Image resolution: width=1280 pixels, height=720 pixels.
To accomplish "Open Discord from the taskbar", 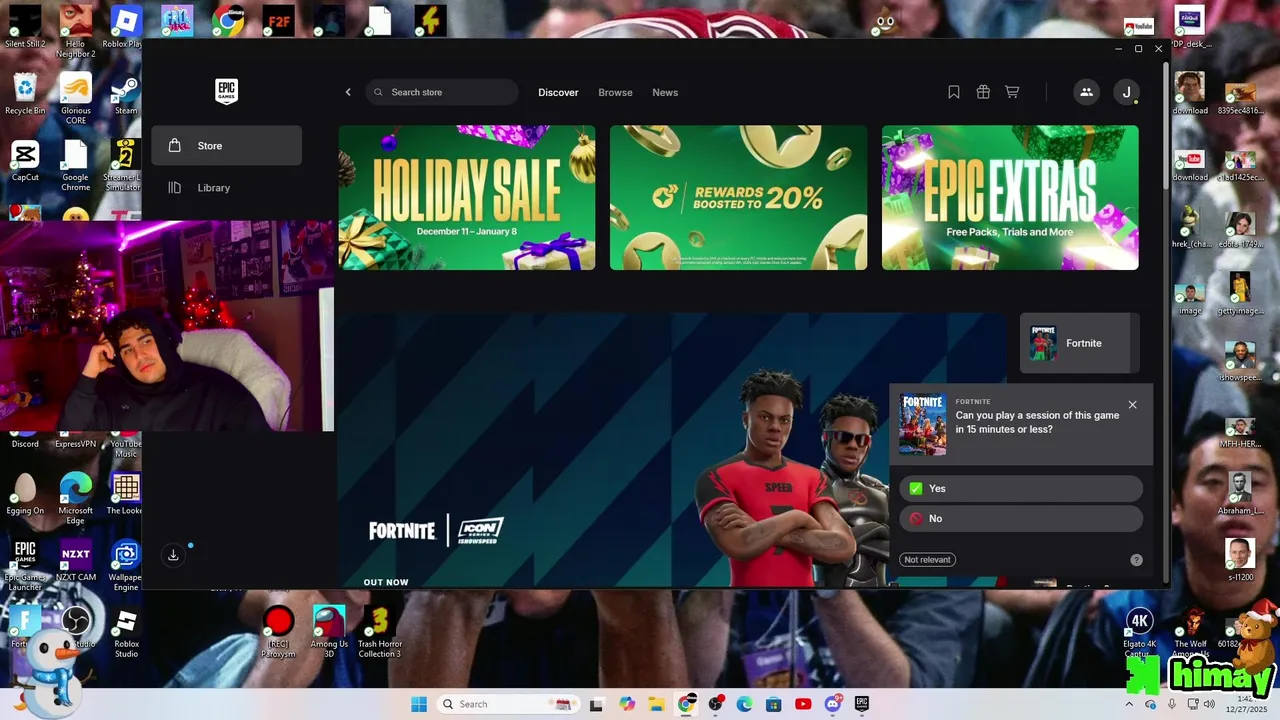I will (833, 704).
